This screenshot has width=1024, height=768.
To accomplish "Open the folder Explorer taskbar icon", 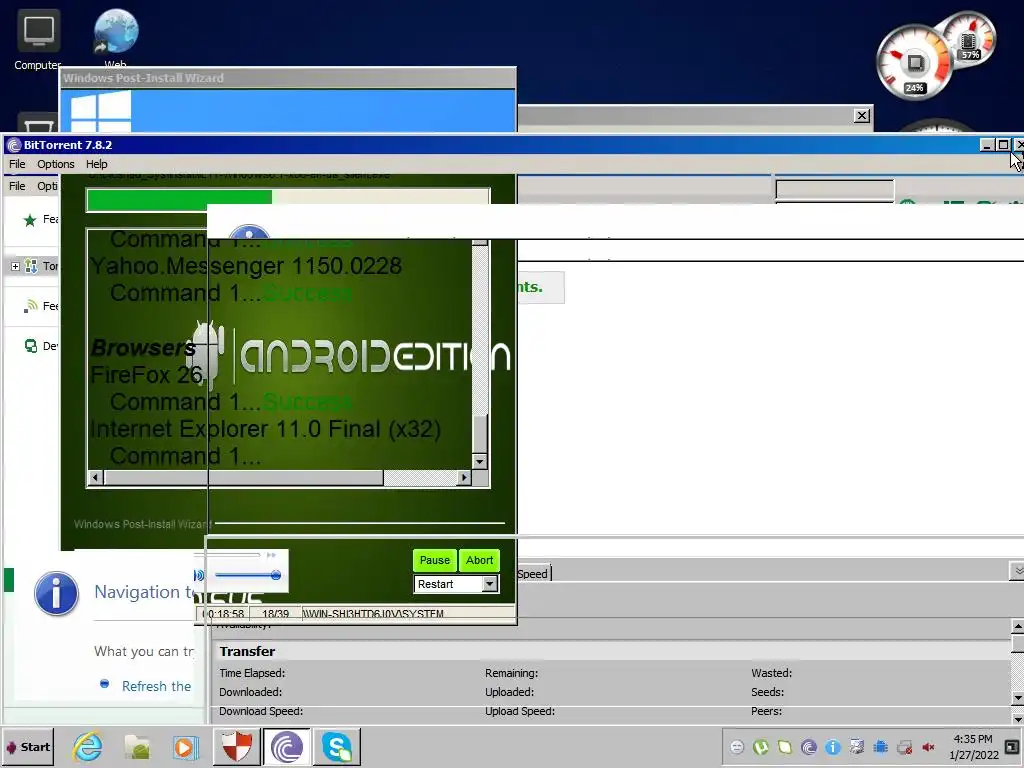I will point(137,746).
